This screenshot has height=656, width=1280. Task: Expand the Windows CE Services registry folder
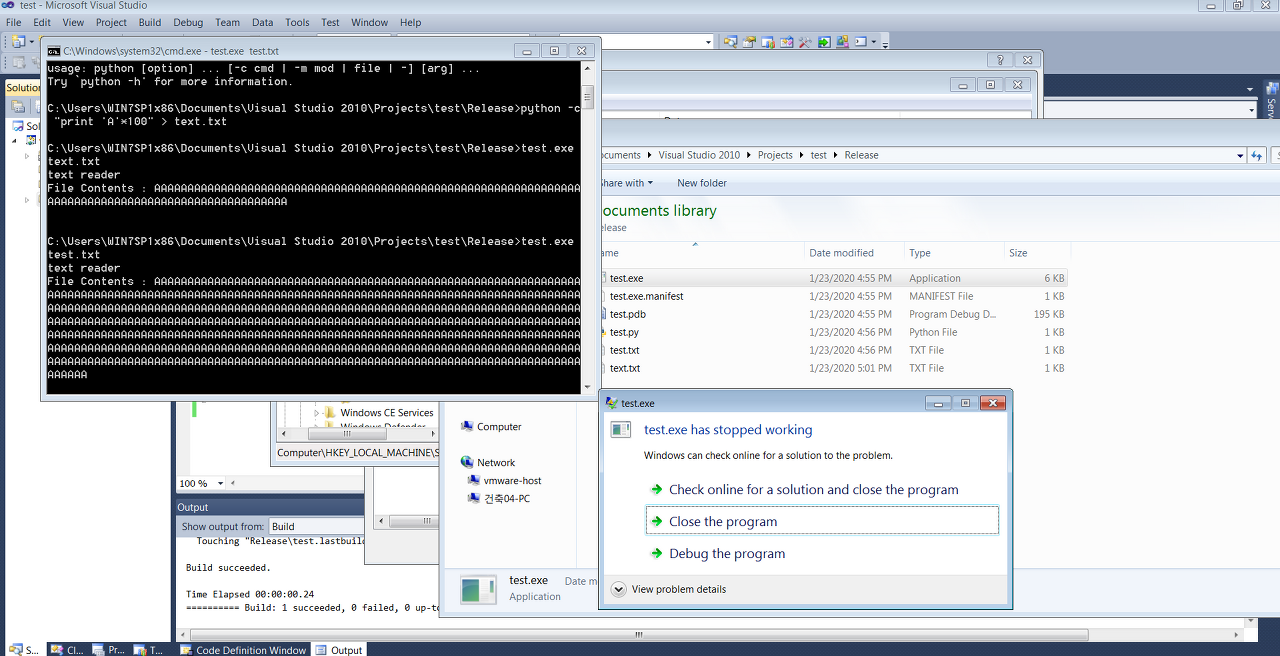coord(317,412)
